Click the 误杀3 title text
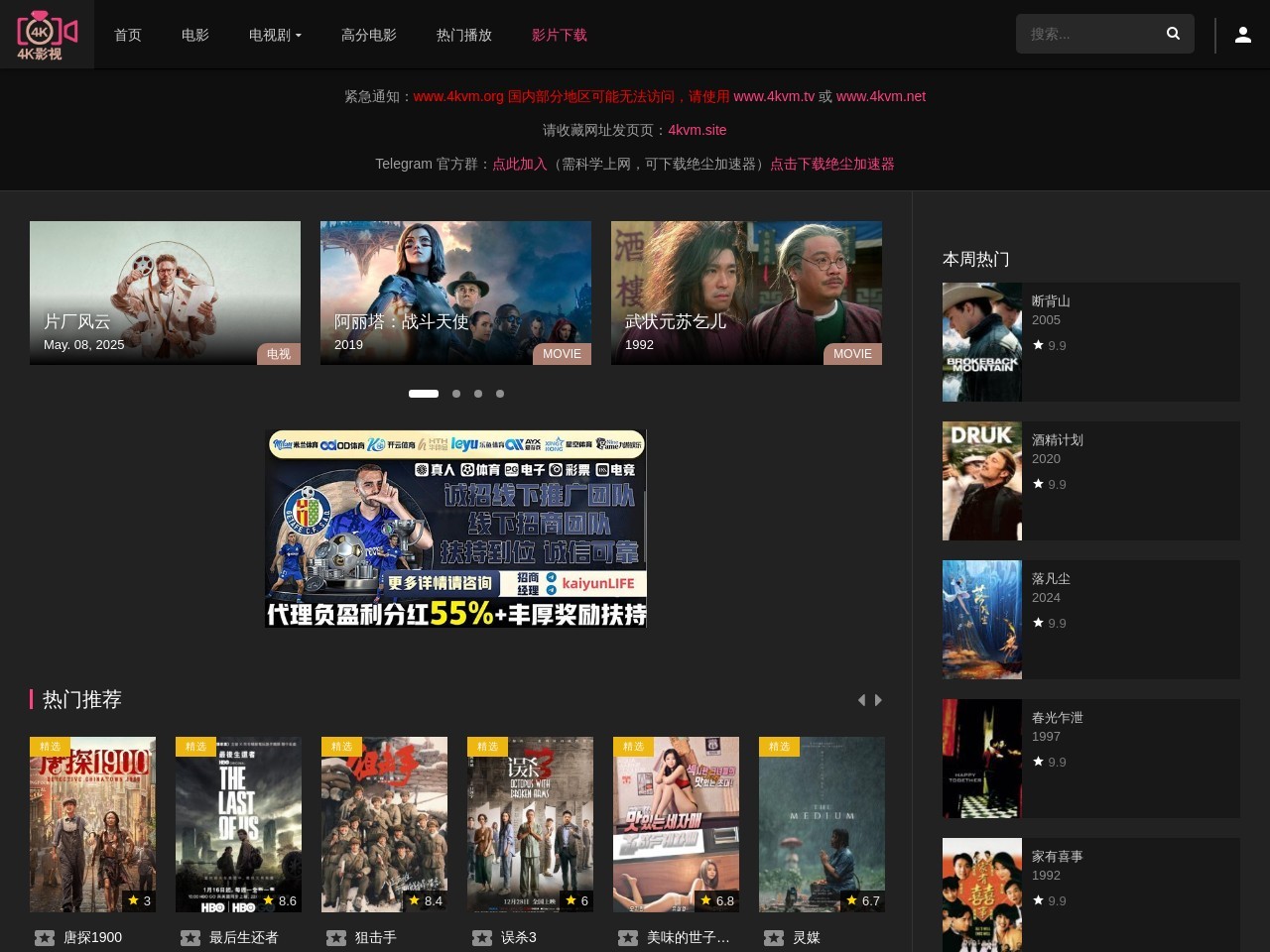The width and height of the screenshot is (1270, 952). [519, 937]
